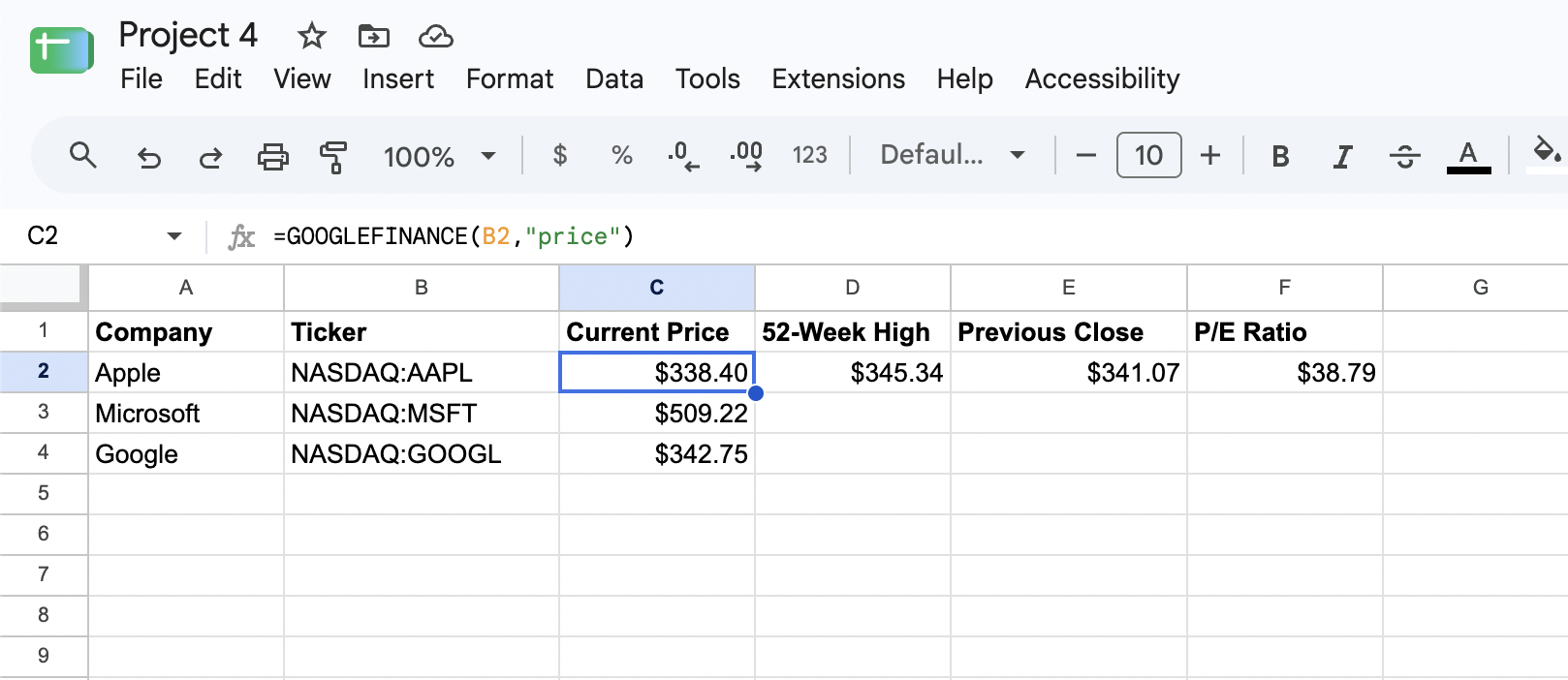The width and height of the screenshot is (1568, 680).
Task: Select column C header
Action: click(x=657, y=288)
